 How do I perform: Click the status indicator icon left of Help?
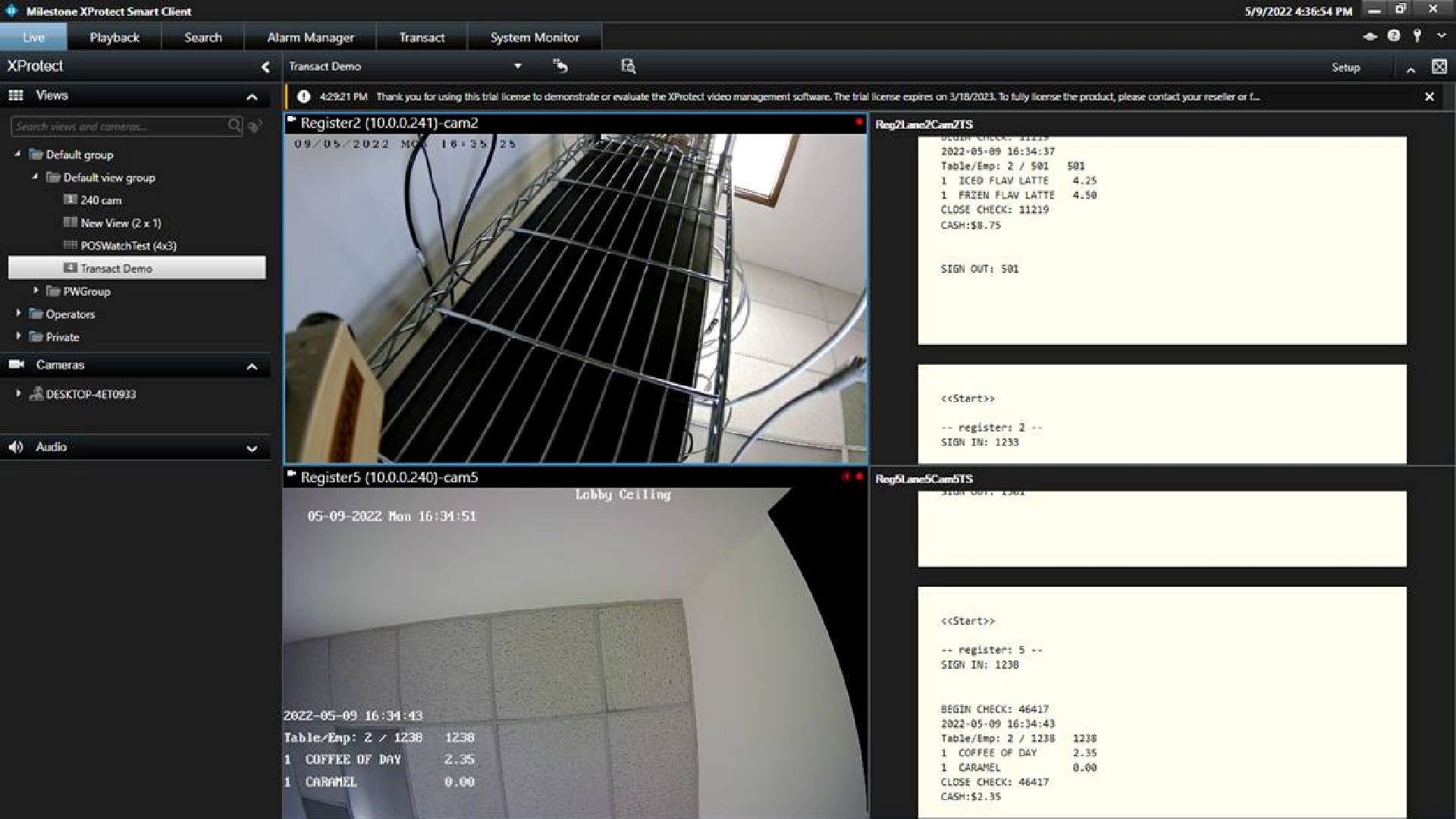click(1370, 36)
